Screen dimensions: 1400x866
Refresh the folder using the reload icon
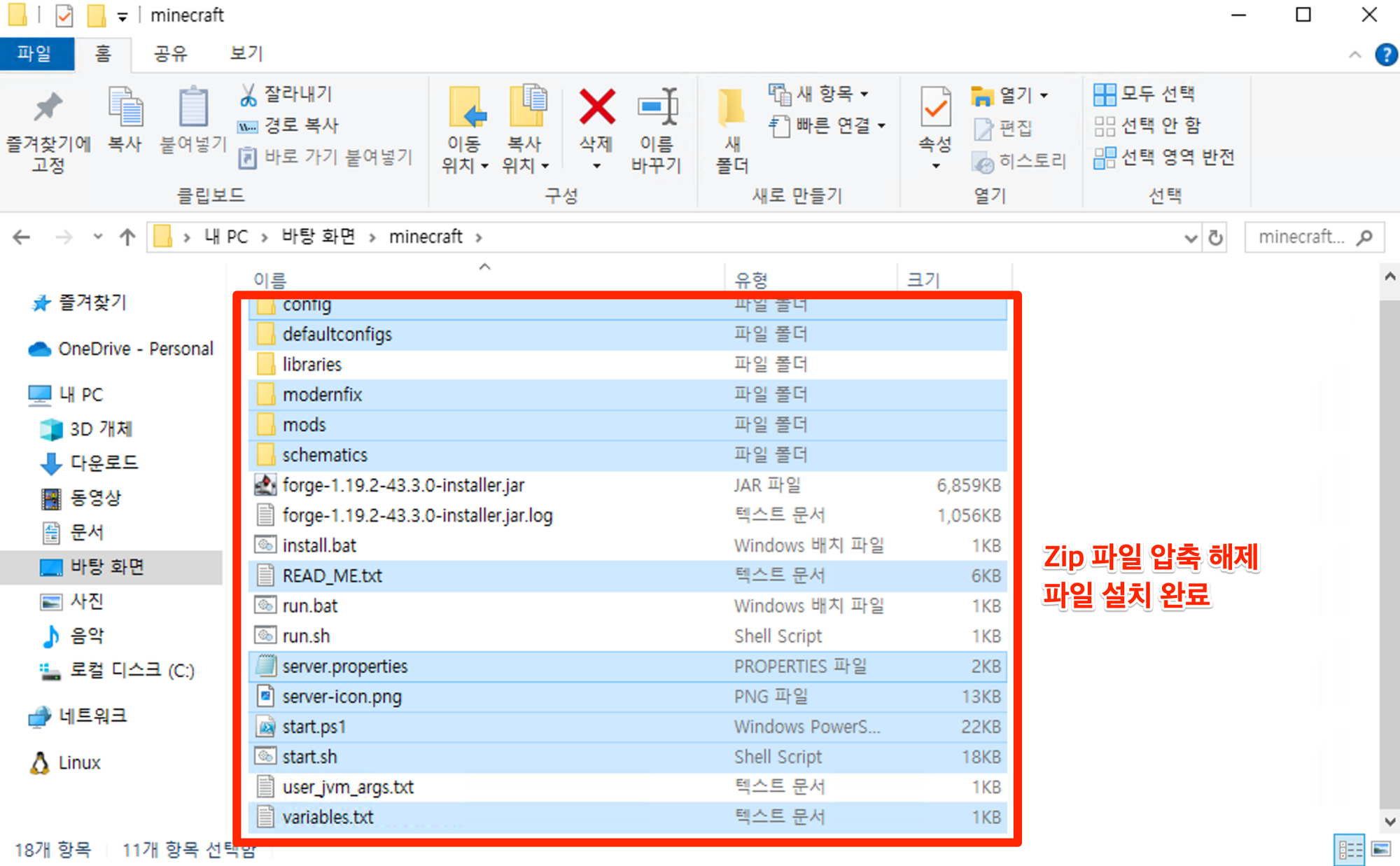1216,238
